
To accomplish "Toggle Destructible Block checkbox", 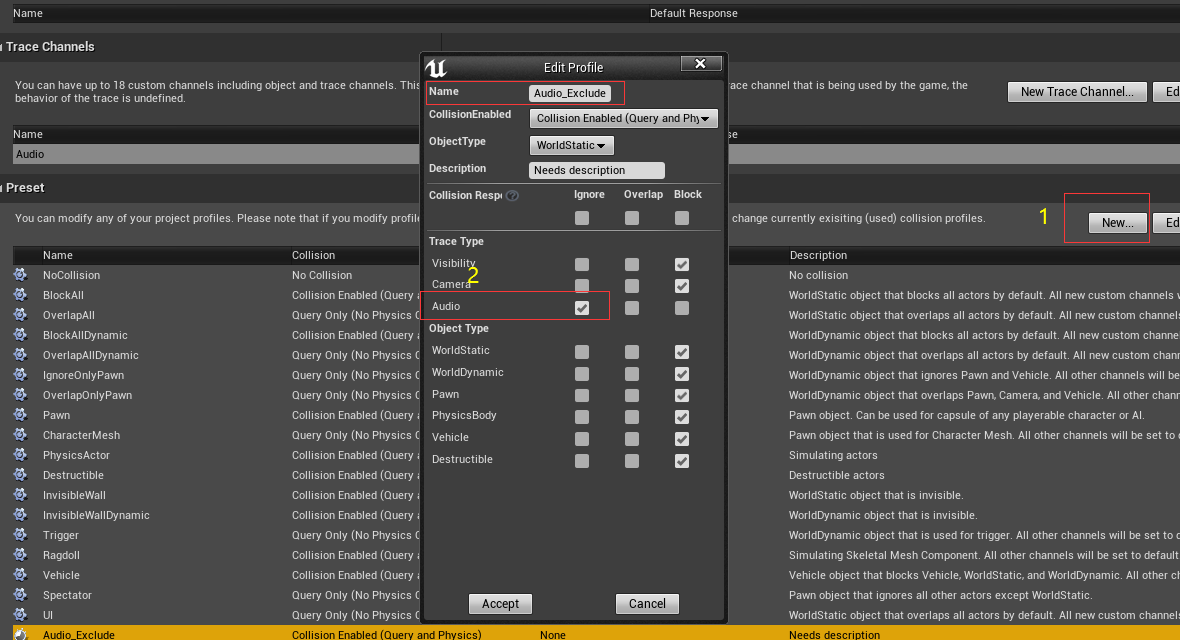I will tap(682, 461).
